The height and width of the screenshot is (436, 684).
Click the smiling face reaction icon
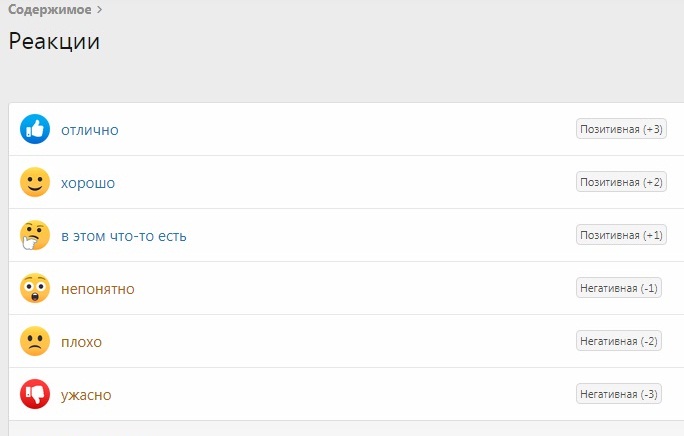point(35,182)
